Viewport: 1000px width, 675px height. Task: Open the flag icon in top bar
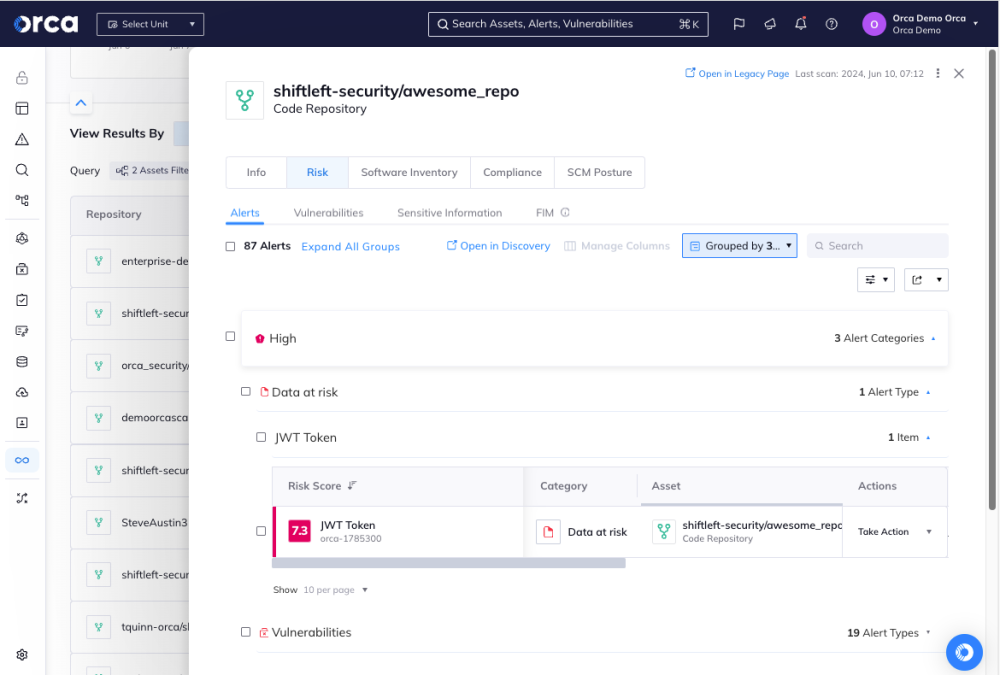739,24
